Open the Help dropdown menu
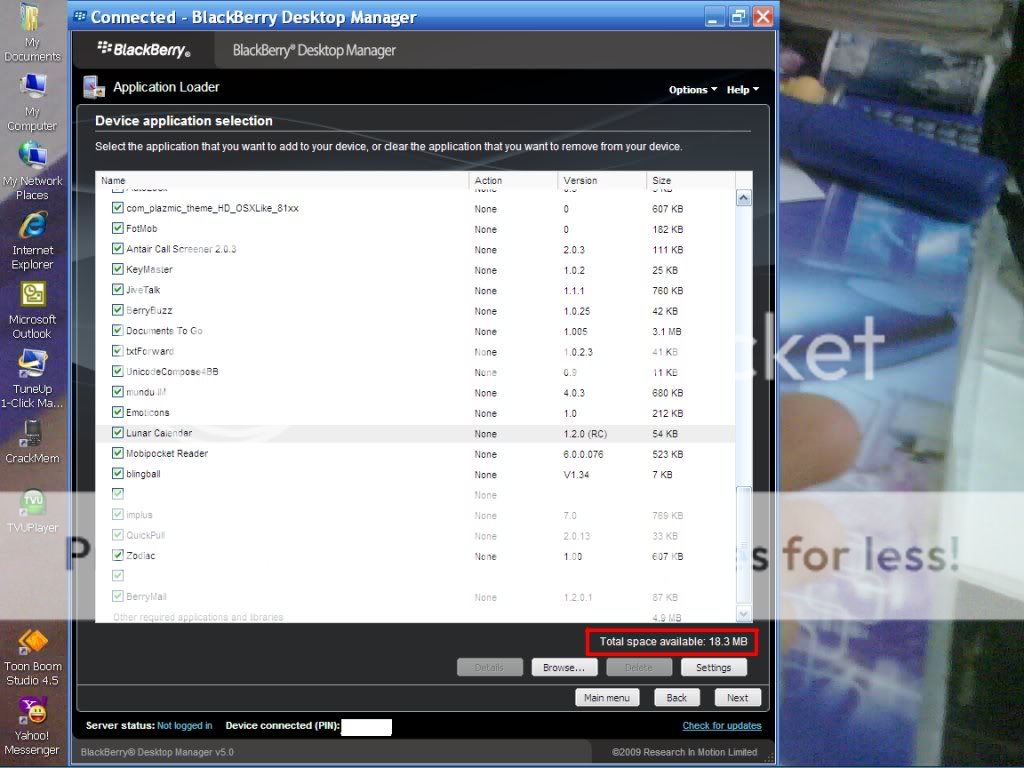 [x=740, y=89]
